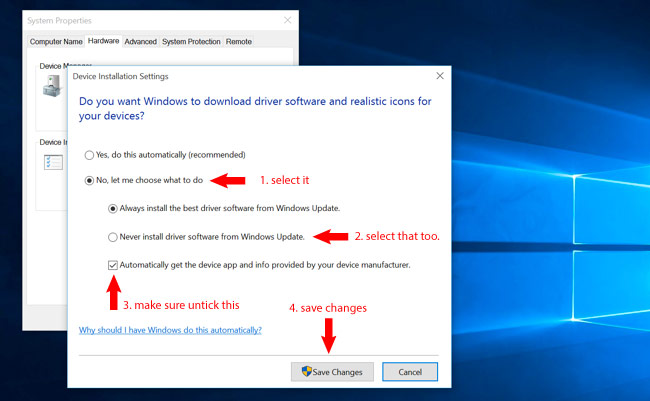
Task: Open 'Why should I have Windows do this automatically?' link
Action: [x=170, y=330]
